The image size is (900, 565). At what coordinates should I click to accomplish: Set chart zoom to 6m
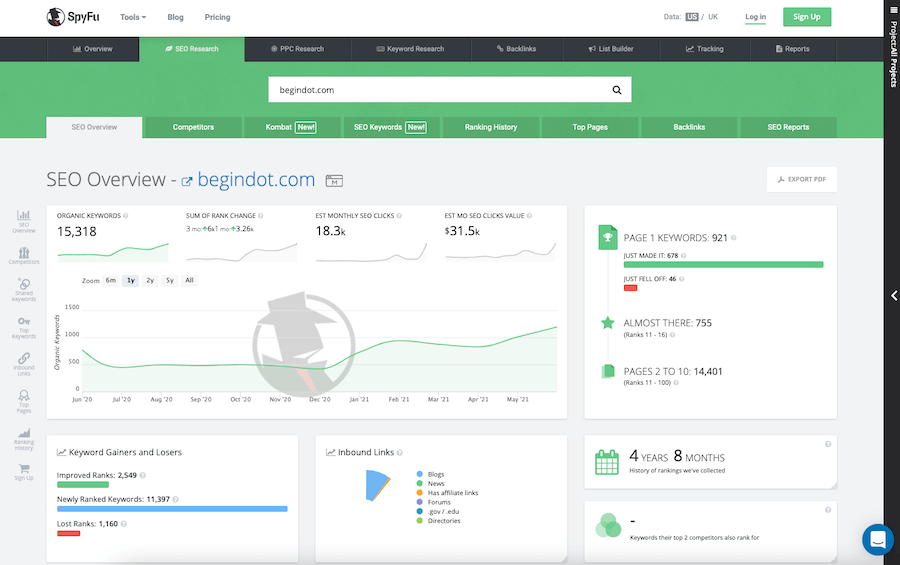(x=111, y=280)
